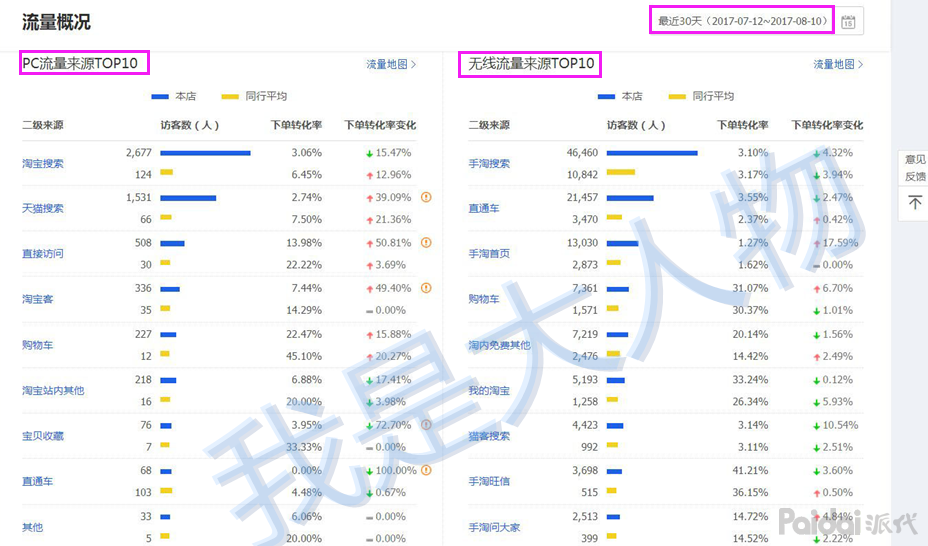Open wireless source 猫客搜索
928x546 pixels.
click(x=489, y=435)
